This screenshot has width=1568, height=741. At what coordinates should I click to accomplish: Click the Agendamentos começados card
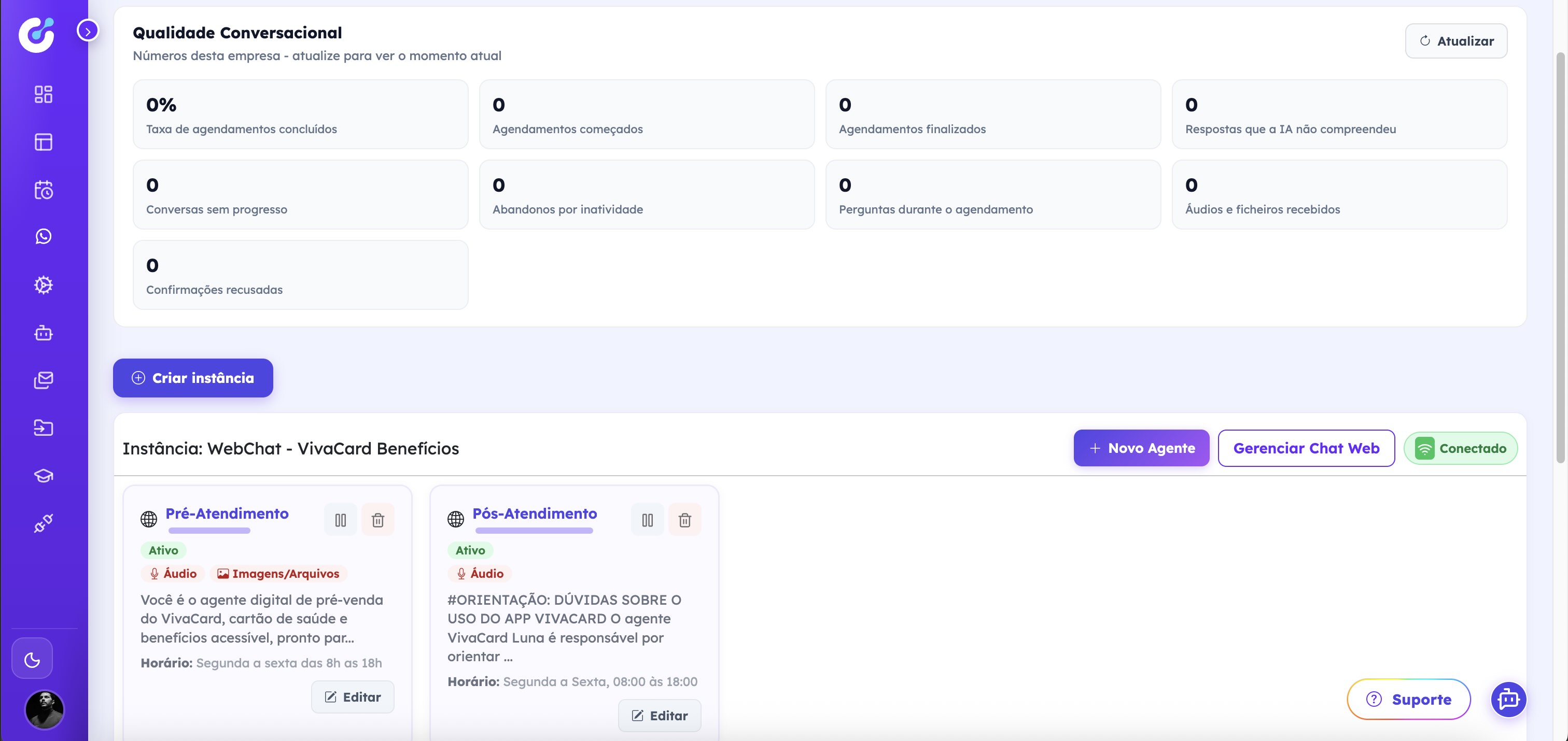(x=647, y=115)
